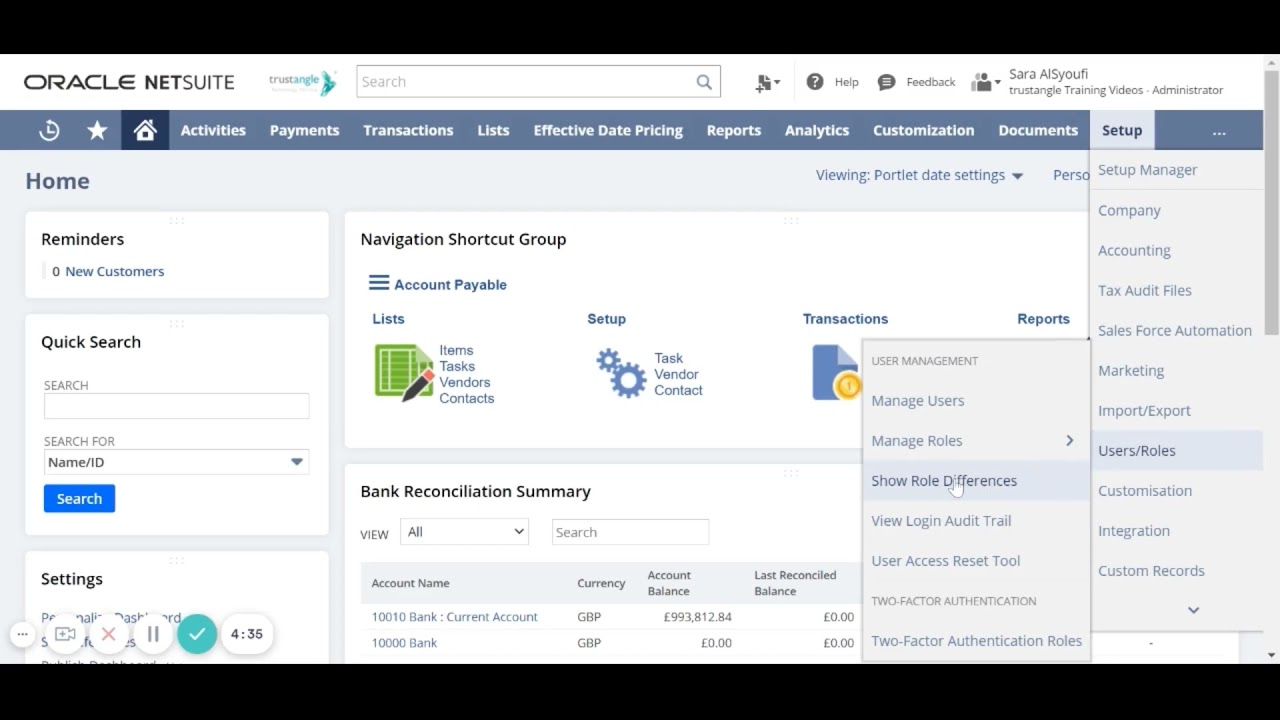
Task: Select Import/Export in Setup menu
Action: (1176, 410)
